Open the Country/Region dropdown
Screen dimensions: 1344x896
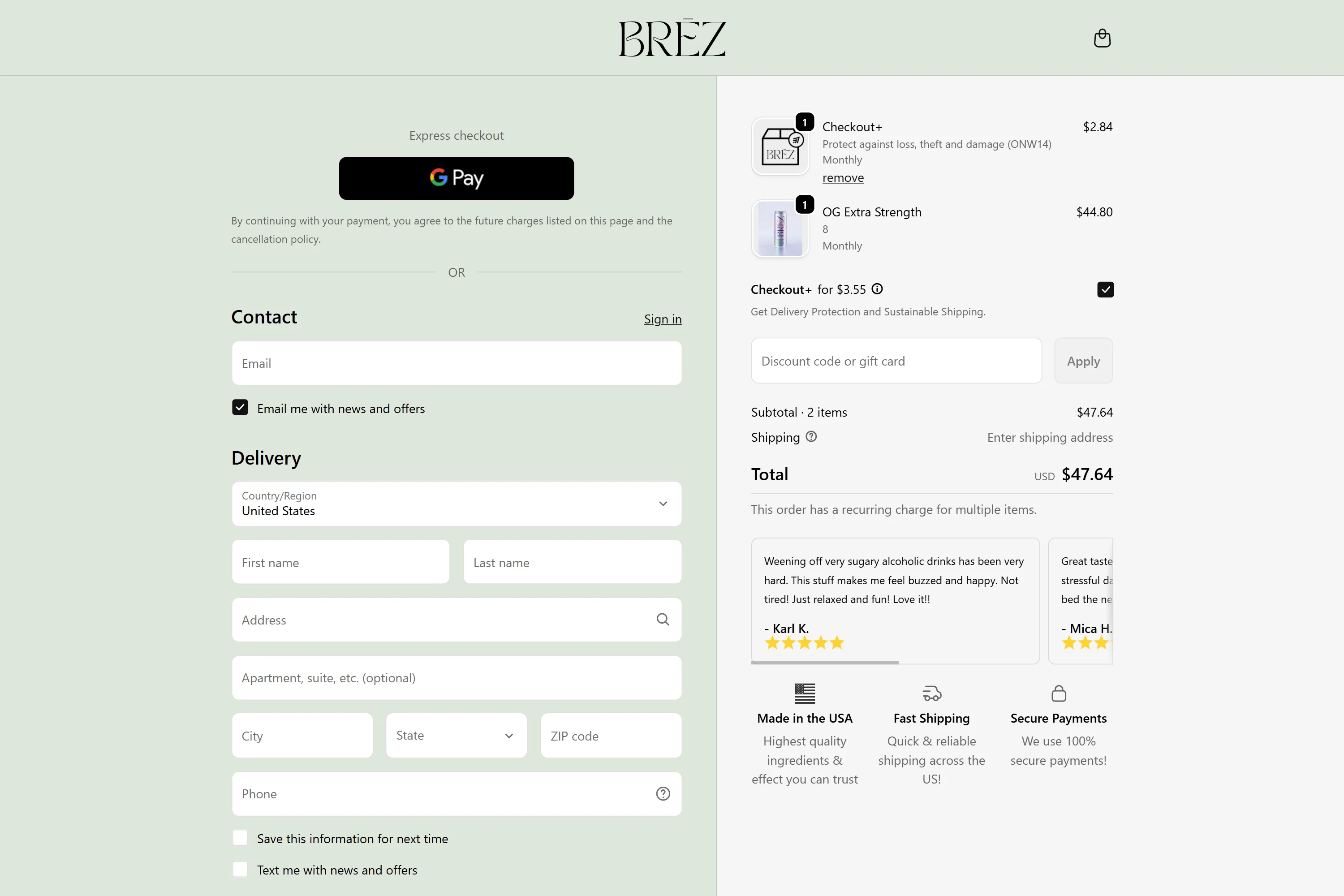point(456,504)
